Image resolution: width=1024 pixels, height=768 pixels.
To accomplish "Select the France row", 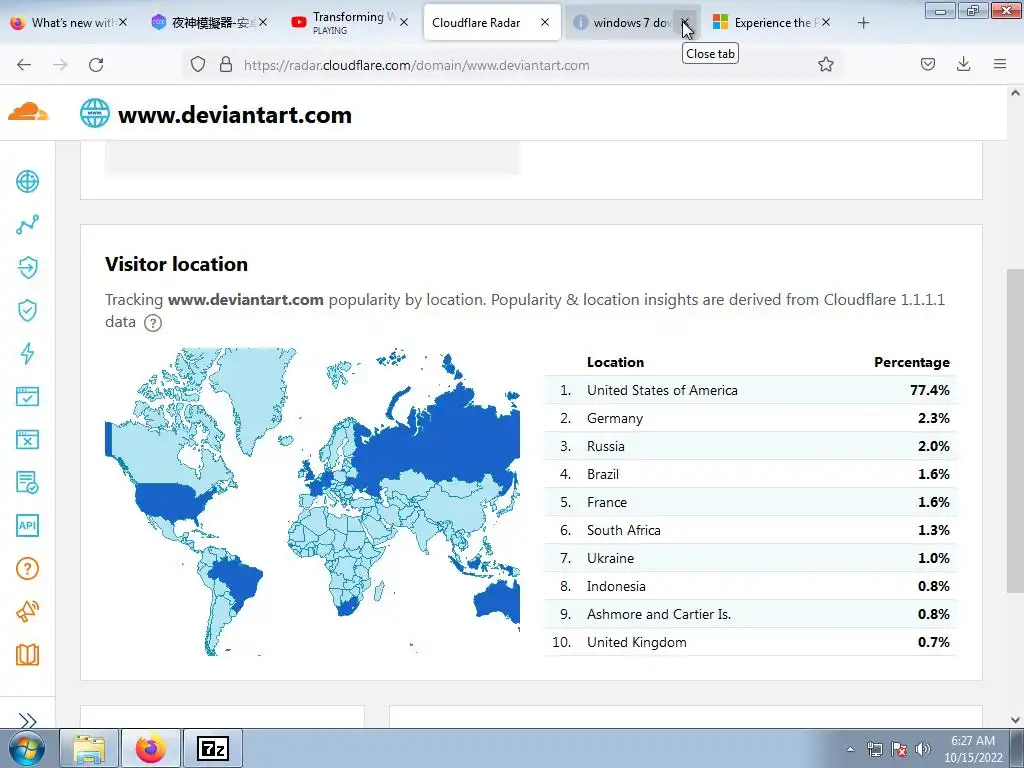I will pos(751,502).
